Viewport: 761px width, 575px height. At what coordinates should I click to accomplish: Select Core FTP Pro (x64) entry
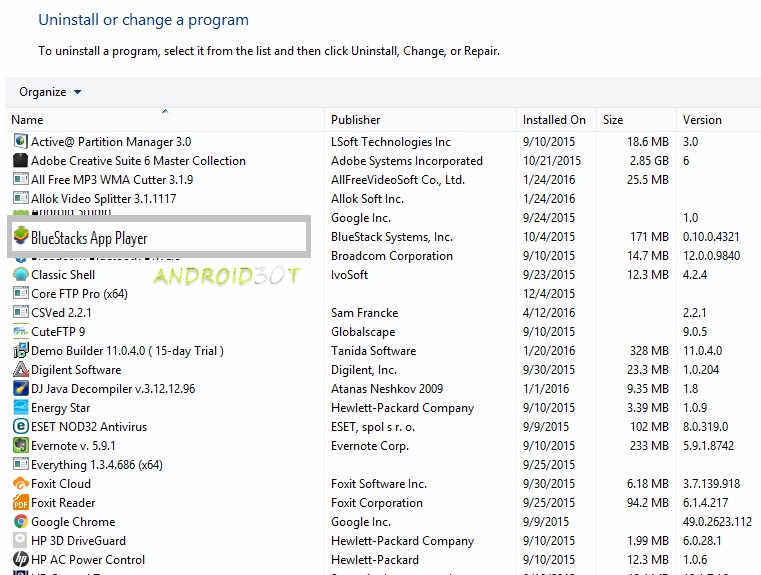pyautogui.click(x=79, y=294)
